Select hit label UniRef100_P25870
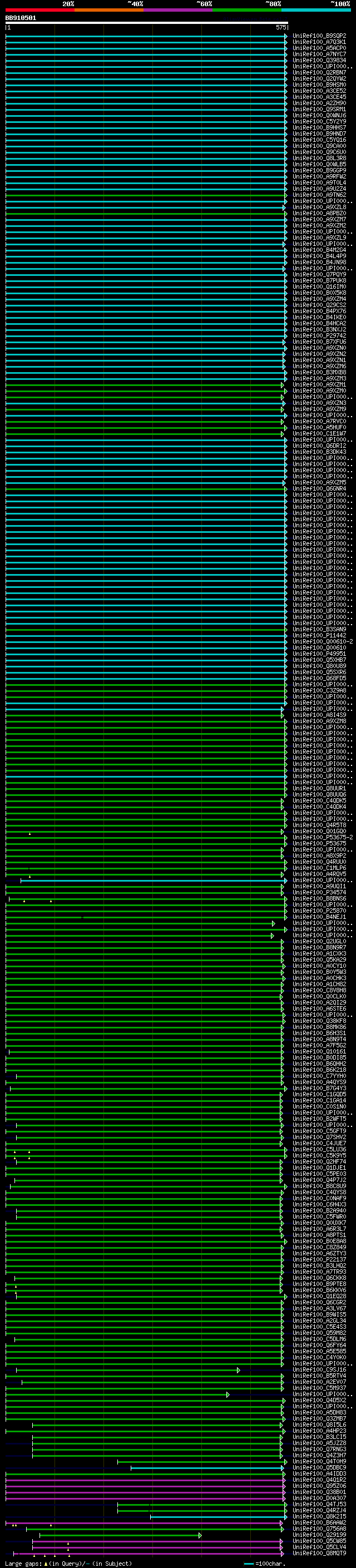356x1568 pixels. point(319,911)
